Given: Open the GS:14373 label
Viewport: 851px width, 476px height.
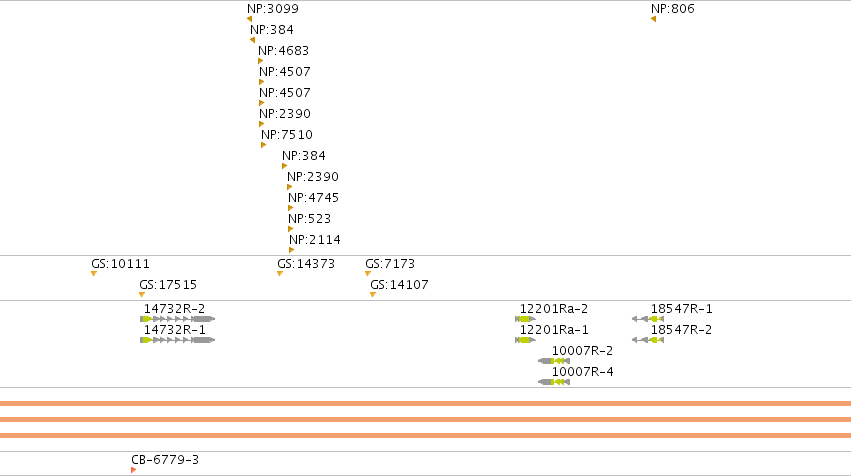Looking at the screenshot, I should point(306,264).
